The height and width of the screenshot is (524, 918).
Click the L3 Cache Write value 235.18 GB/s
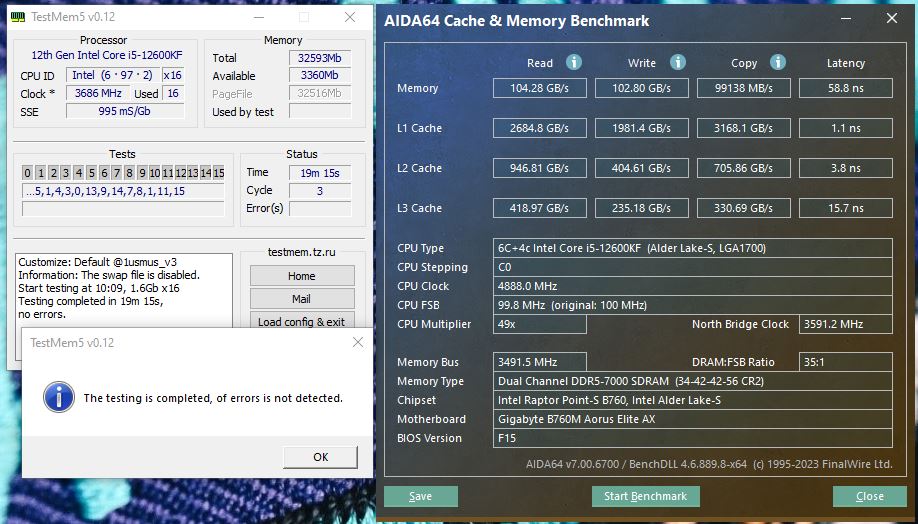point(642,208)
